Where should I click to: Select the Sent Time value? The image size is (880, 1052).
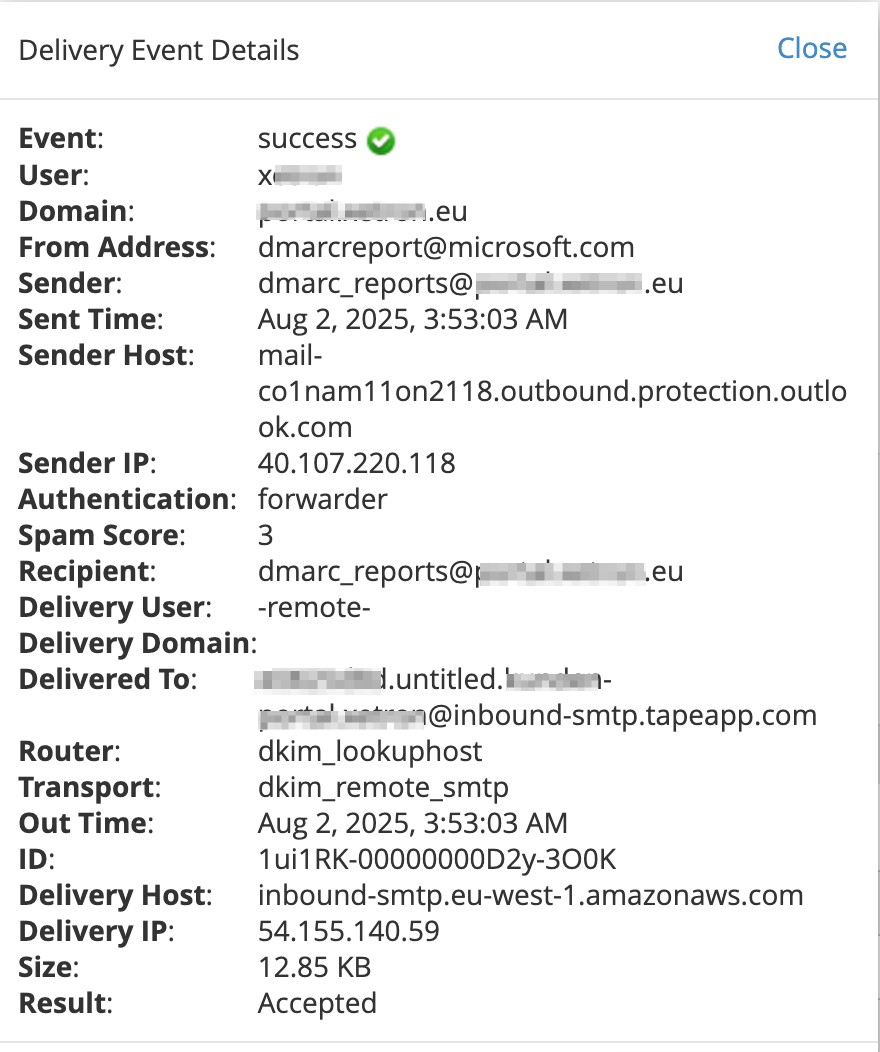pyautogui.click(x=413, y=319)
